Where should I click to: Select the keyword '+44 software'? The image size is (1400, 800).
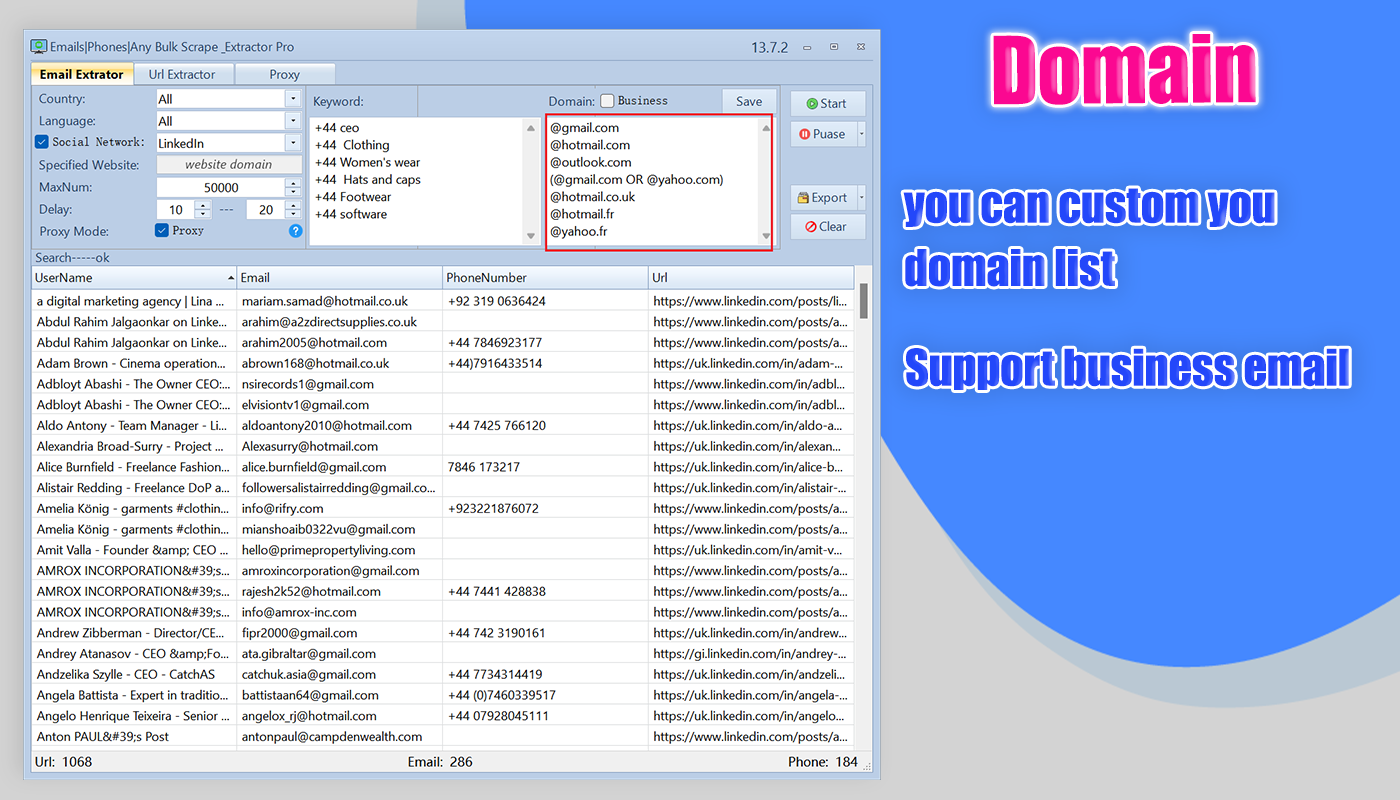tap(351, 214)
